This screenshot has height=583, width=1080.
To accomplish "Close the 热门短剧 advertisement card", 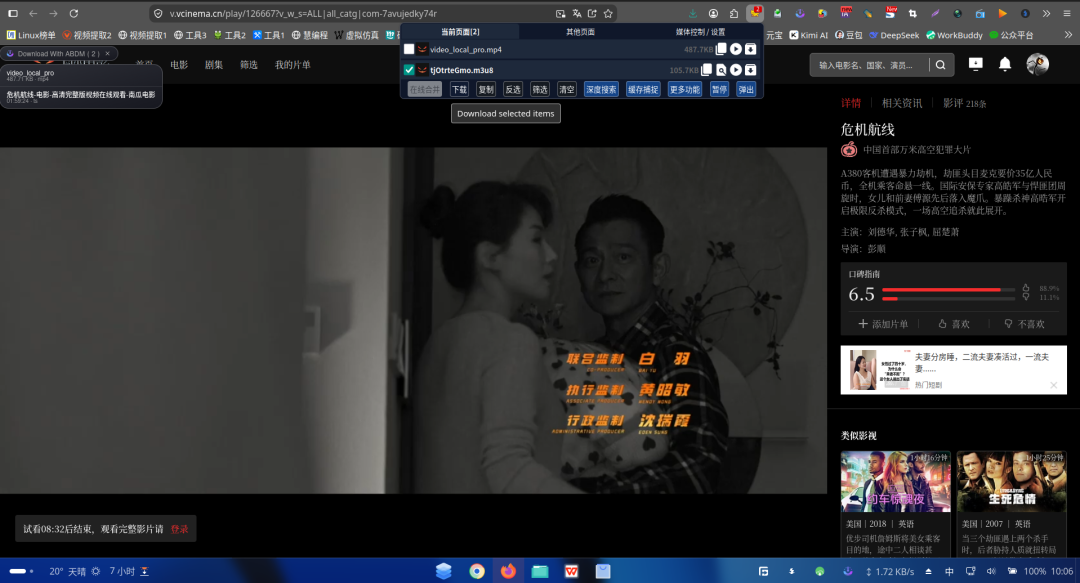I will pyautogui.click(x=1054, y=385).
